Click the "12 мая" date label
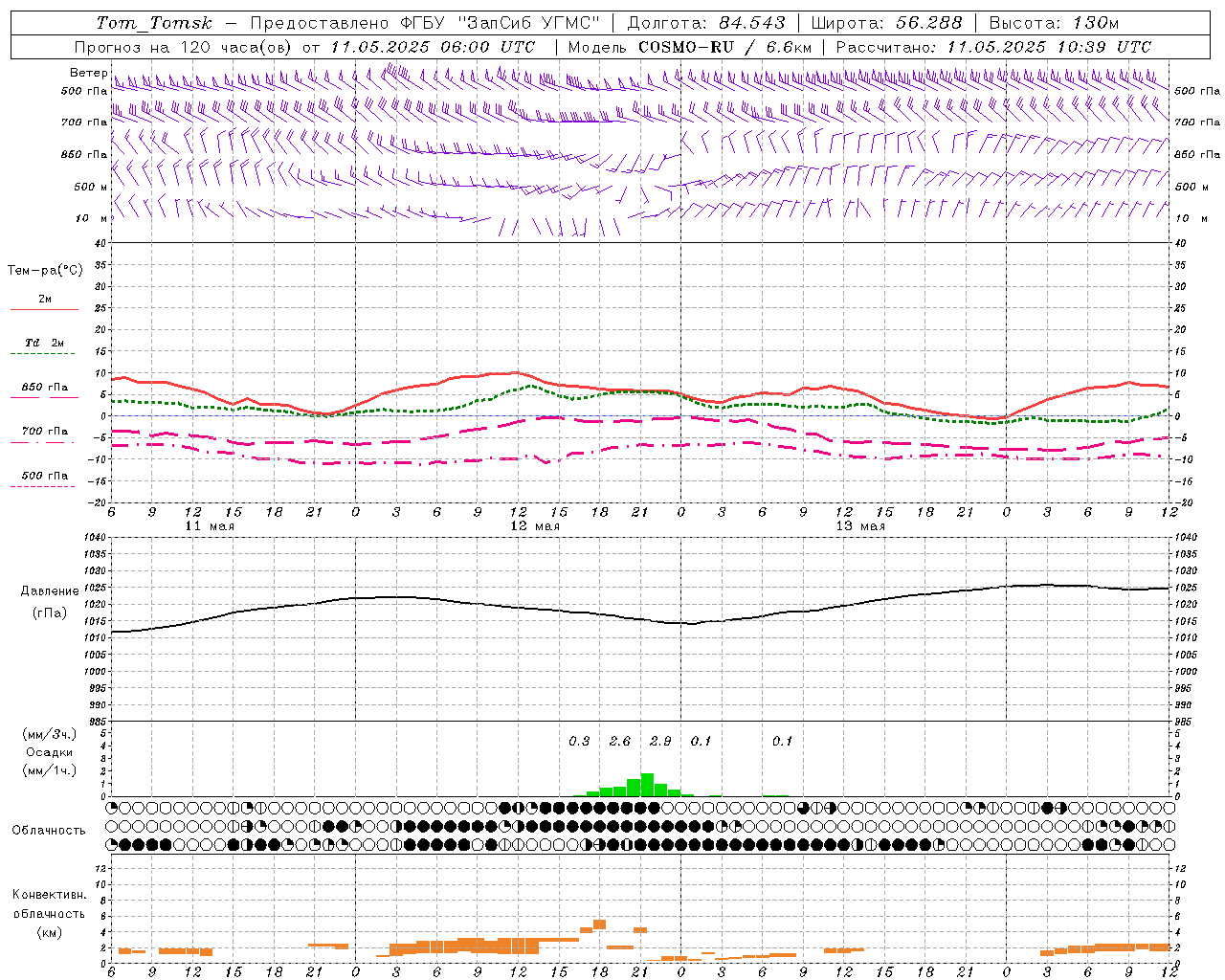Viewport: 1225px width, 980px height. click(x=535, y=526)
